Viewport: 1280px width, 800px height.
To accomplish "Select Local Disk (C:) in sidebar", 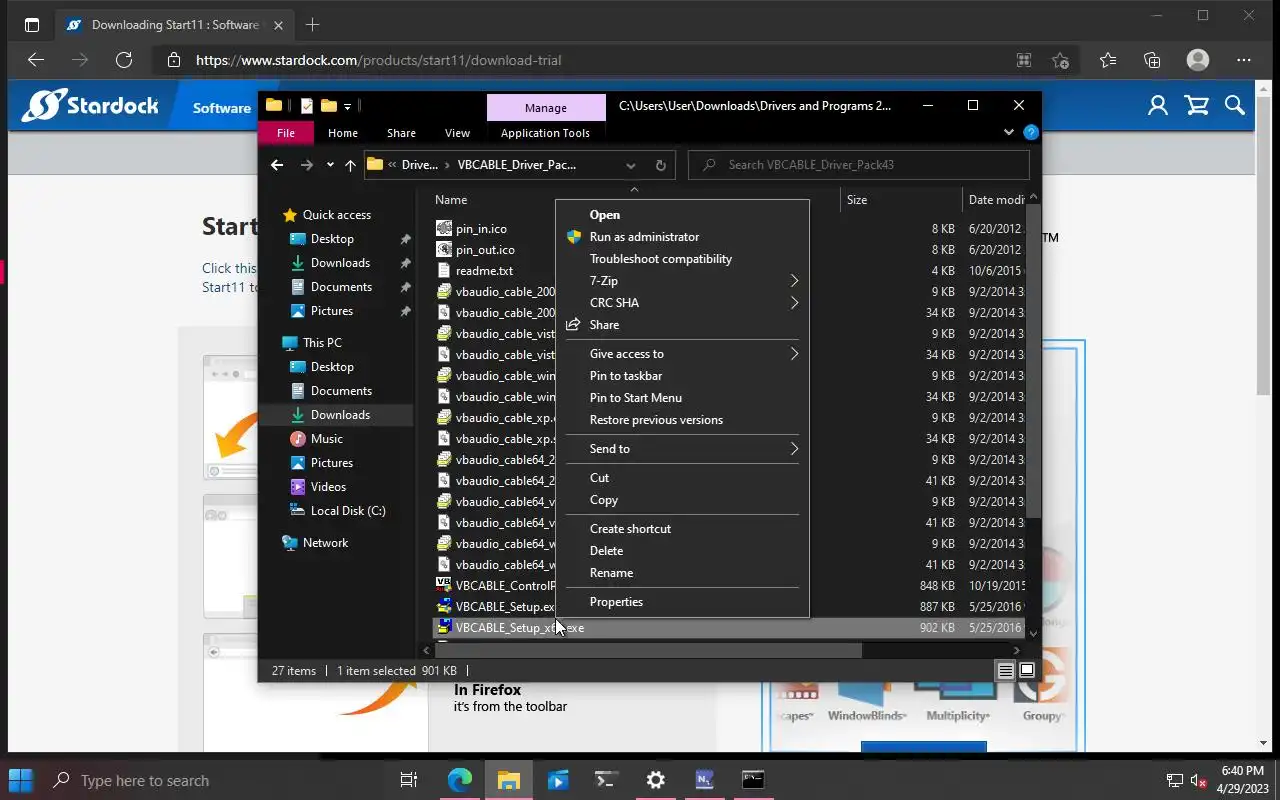I will tap(348, 511).
